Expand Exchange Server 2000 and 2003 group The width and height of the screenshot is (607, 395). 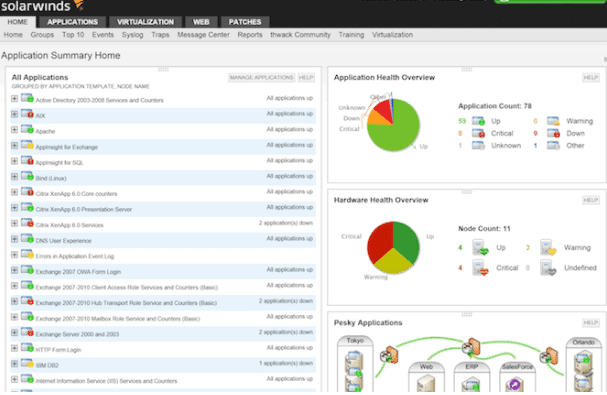pos(14,332)
